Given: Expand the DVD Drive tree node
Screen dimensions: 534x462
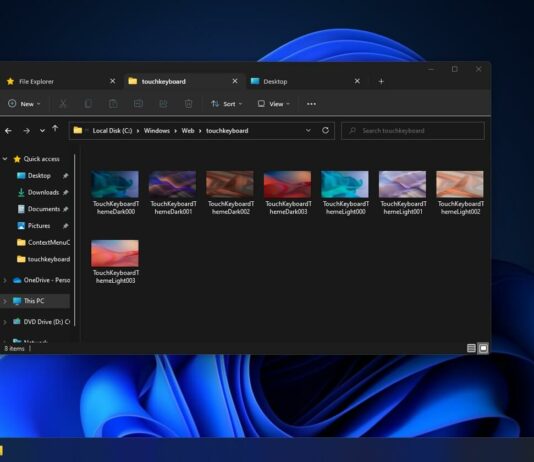Looking at the screenshot, I should pos(5,322).
